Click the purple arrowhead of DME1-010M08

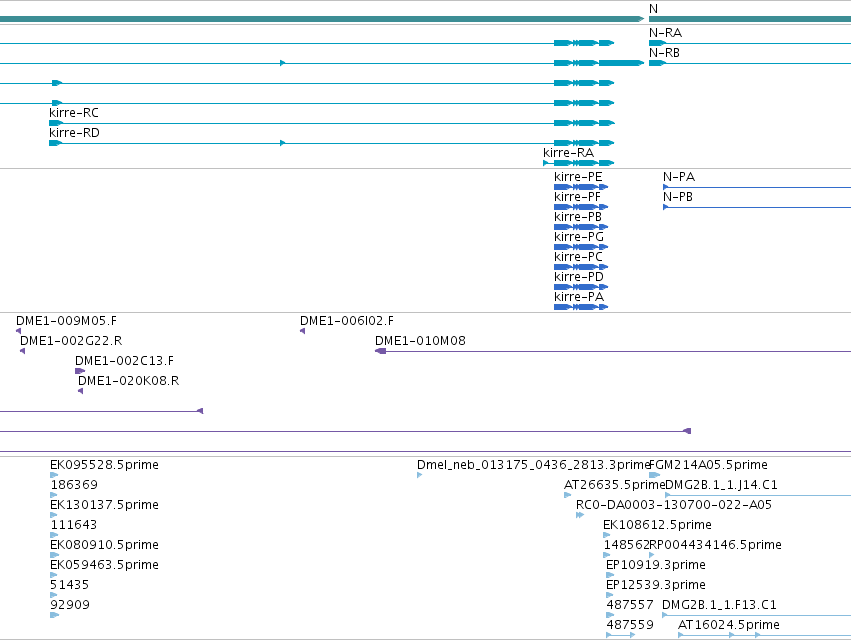coord(380,351)
